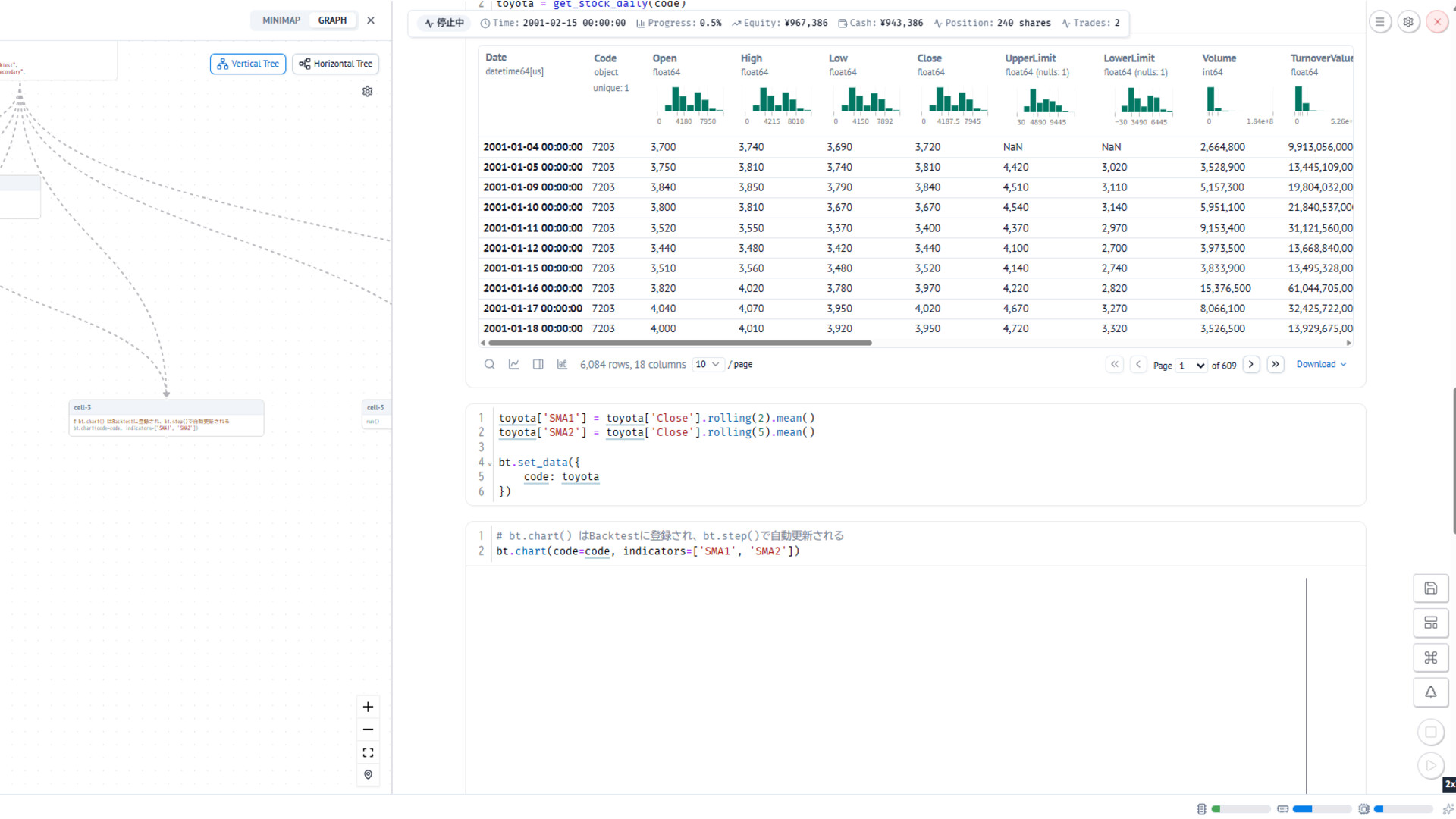Viewport: 1456px width, 819px height.
Task: Go to the next page of table rows
Action: 1251,365
